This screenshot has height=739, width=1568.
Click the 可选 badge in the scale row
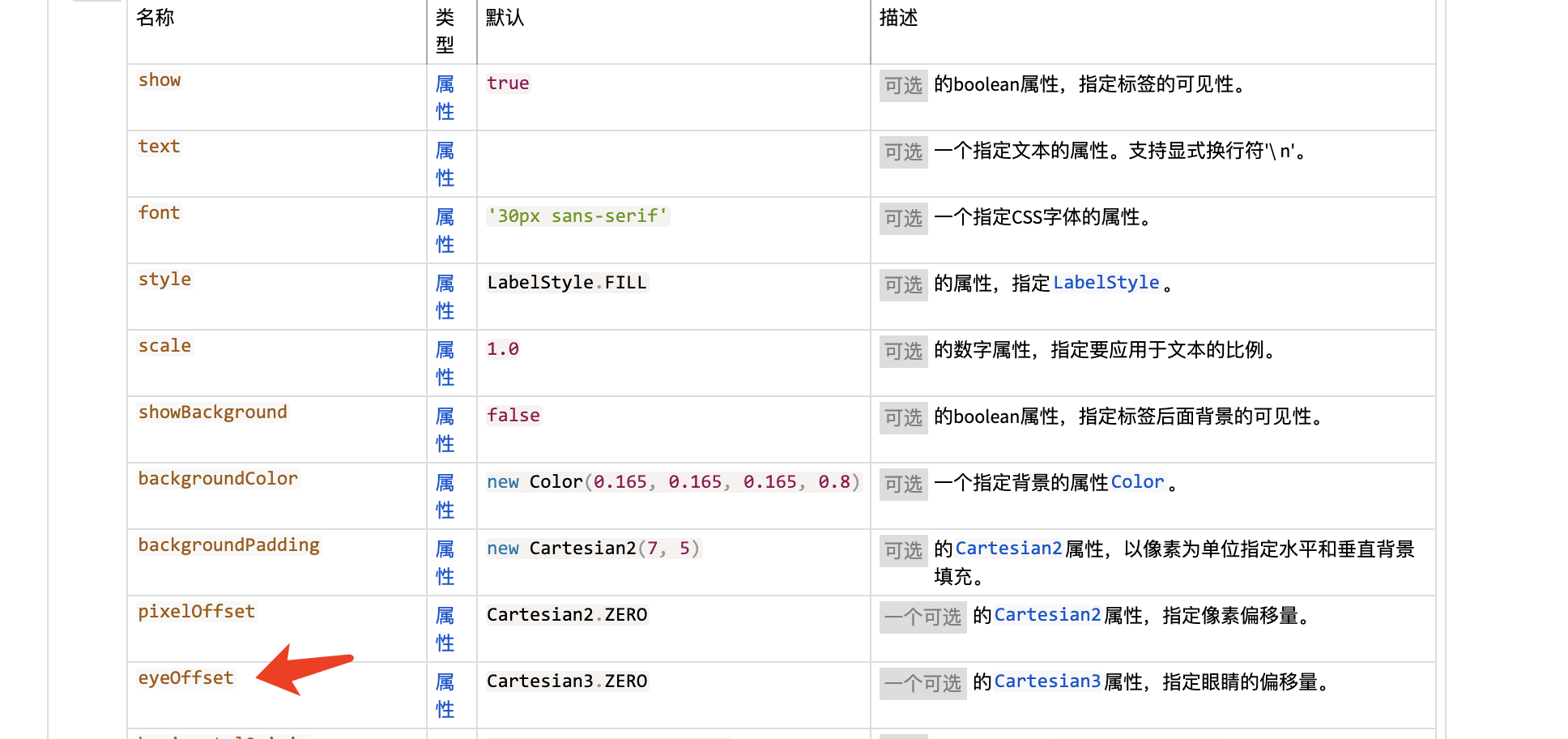pos(904,352)
